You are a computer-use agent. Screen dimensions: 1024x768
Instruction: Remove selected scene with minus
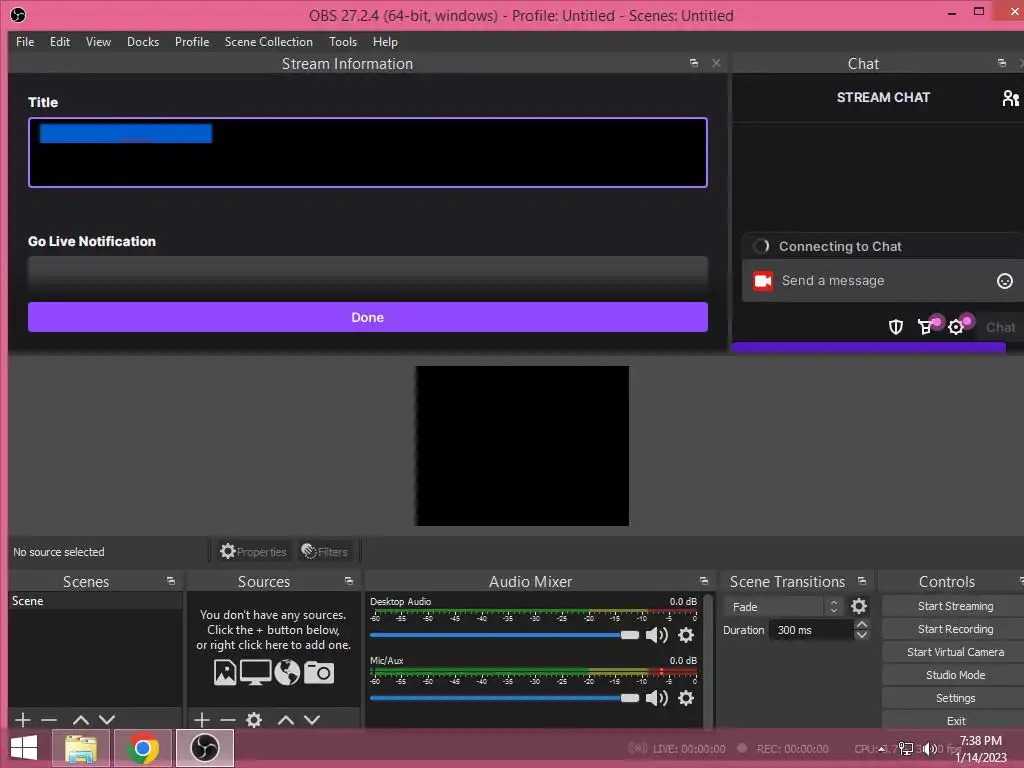49,720
